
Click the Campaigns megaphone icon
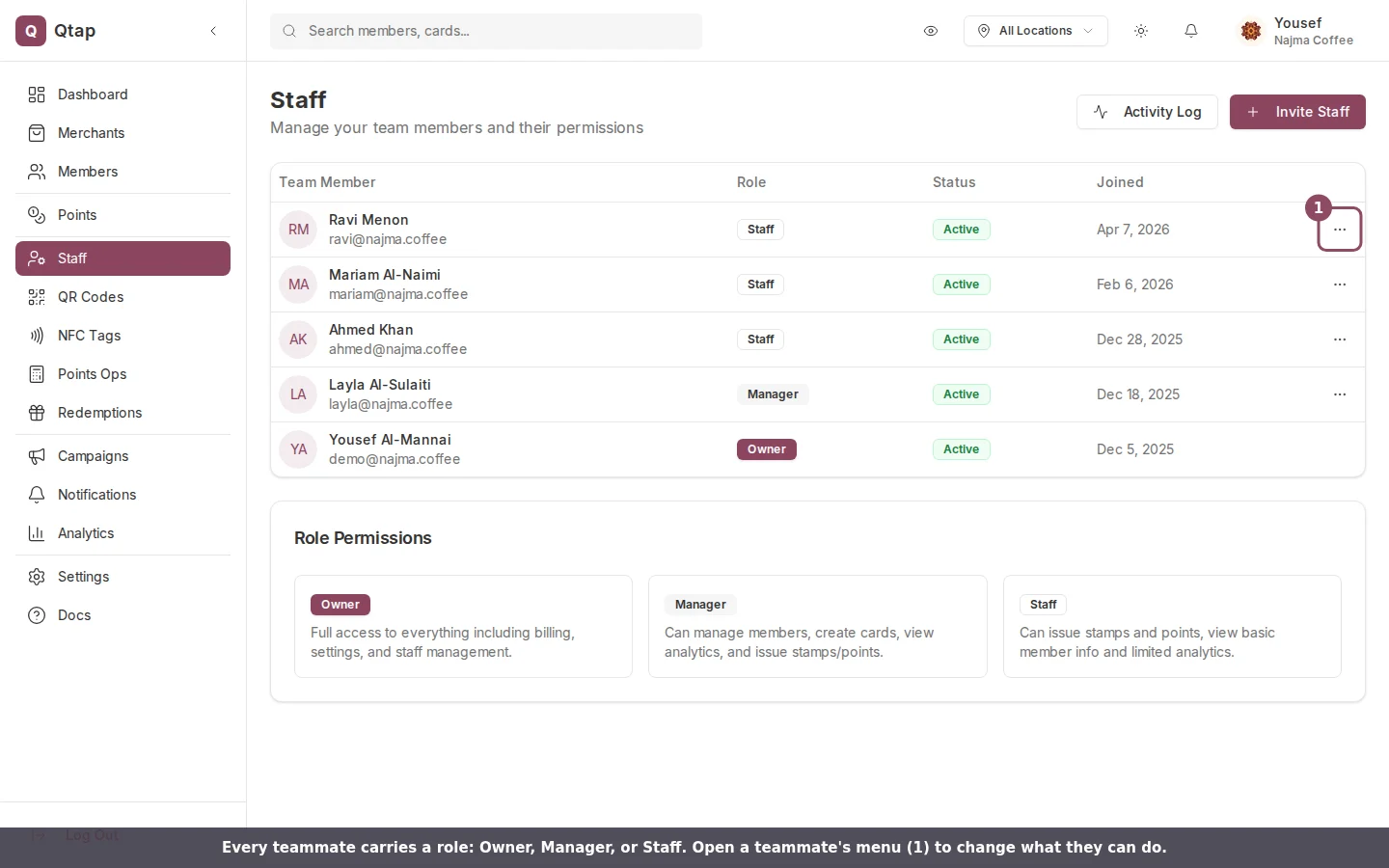[x=37, y=456]
